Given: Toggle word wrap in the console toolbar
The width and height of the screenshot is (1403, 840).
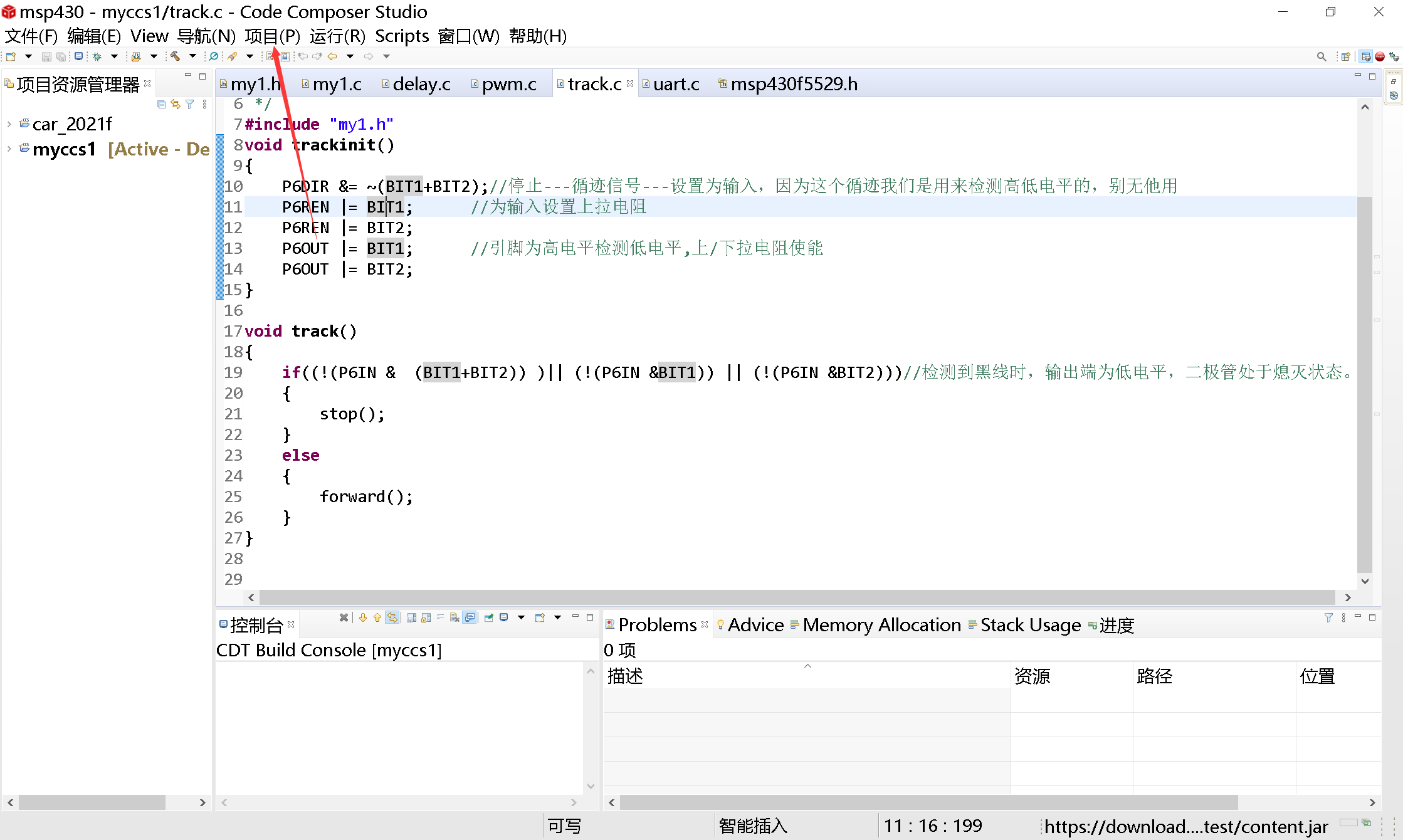Looking at the screenshot, I should click(x=441, y=617).
